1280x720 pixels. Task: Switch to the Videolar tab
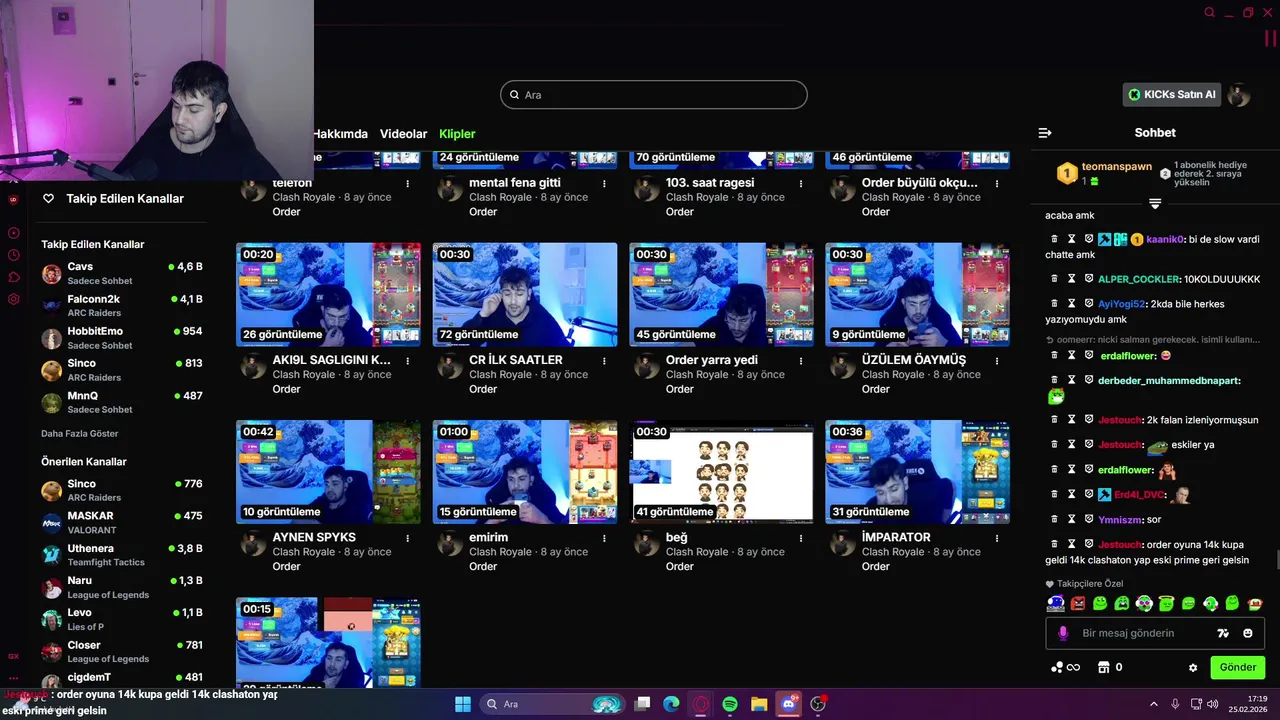[403, 134]
